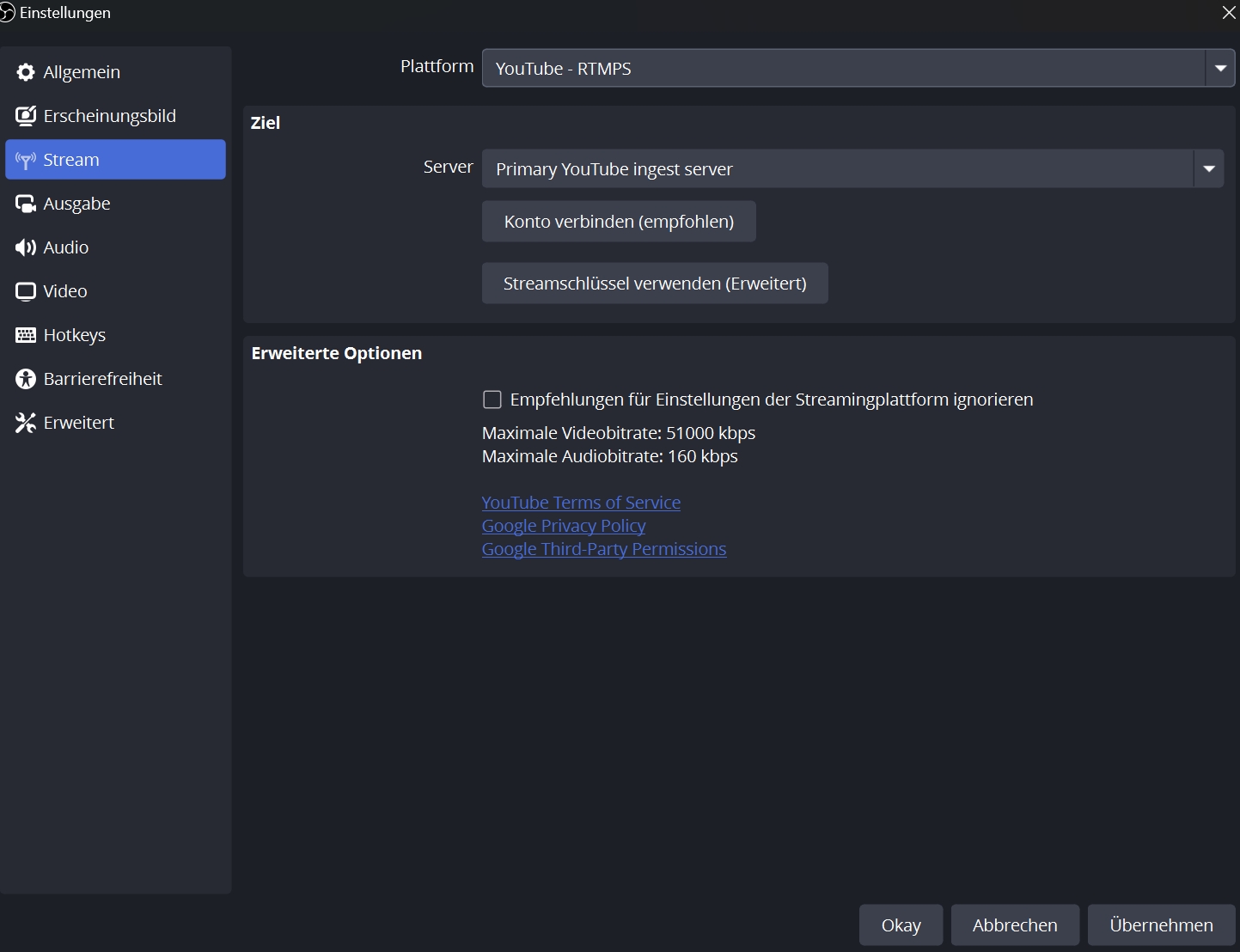Click the Ausgabe output icon
Screen dimensions: 1240x952
tap(26, 204)
